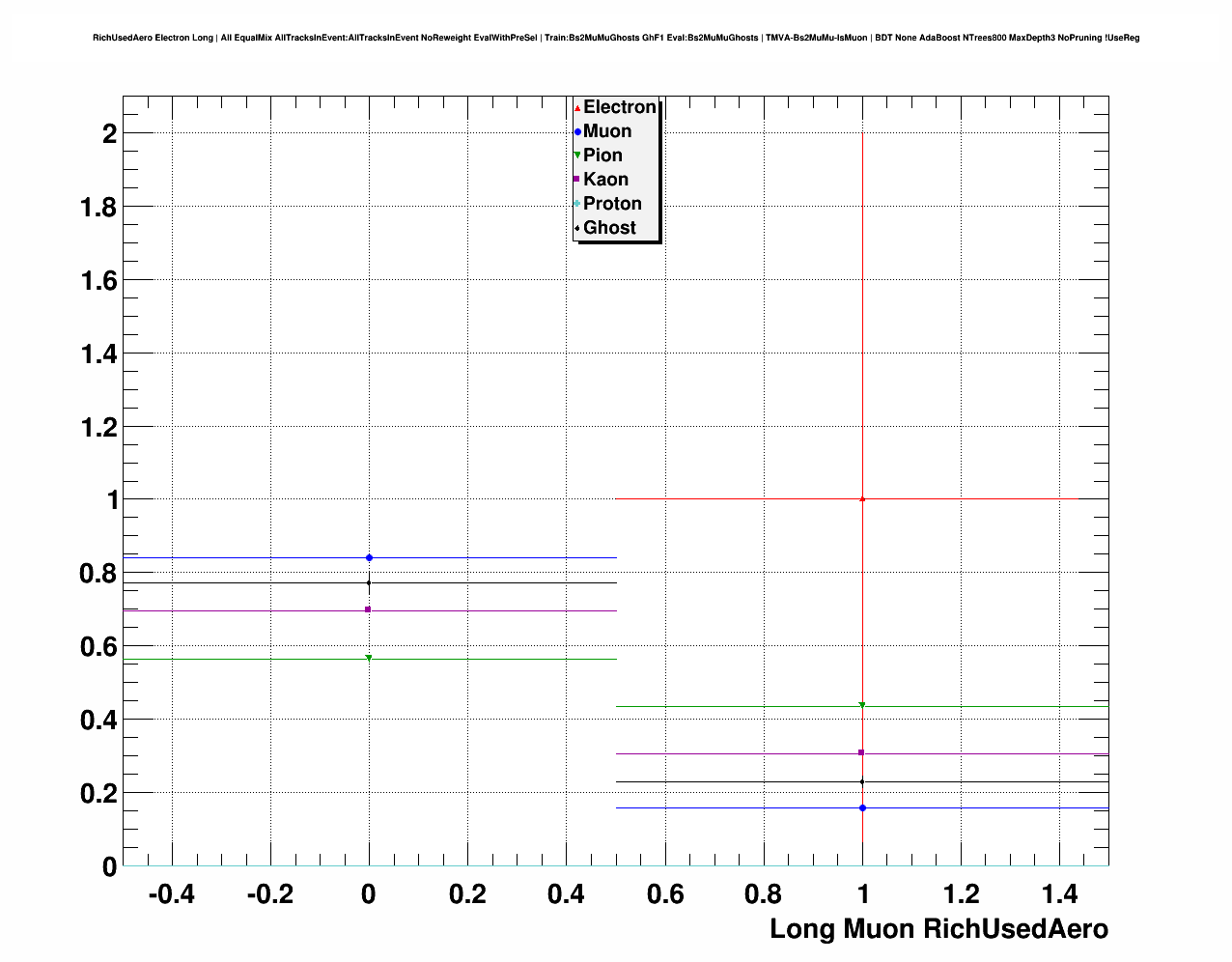Click y-axis label 1.2

pyautogui.click(x=99, y=427)
